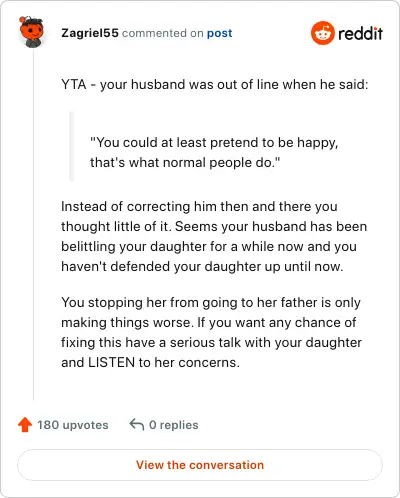This screenshot has width=400, height=498.
Task: Click the reply arrow icon
Action: point(137,424)
